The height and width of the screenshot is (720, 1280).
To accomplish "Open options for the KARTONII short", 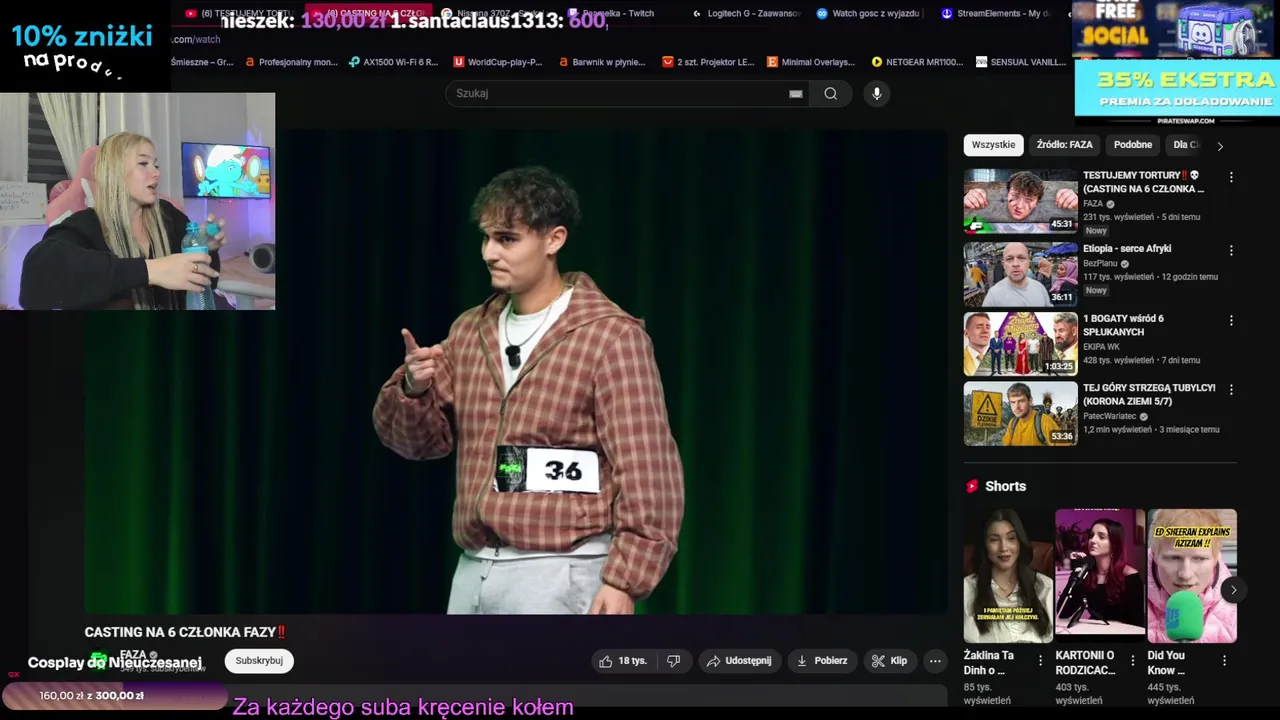I will 1132,661.
